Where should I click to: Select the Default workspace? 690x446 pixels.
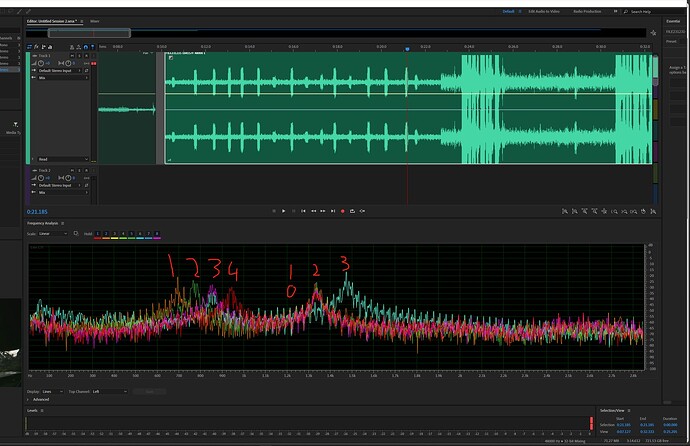pos(508,11)
